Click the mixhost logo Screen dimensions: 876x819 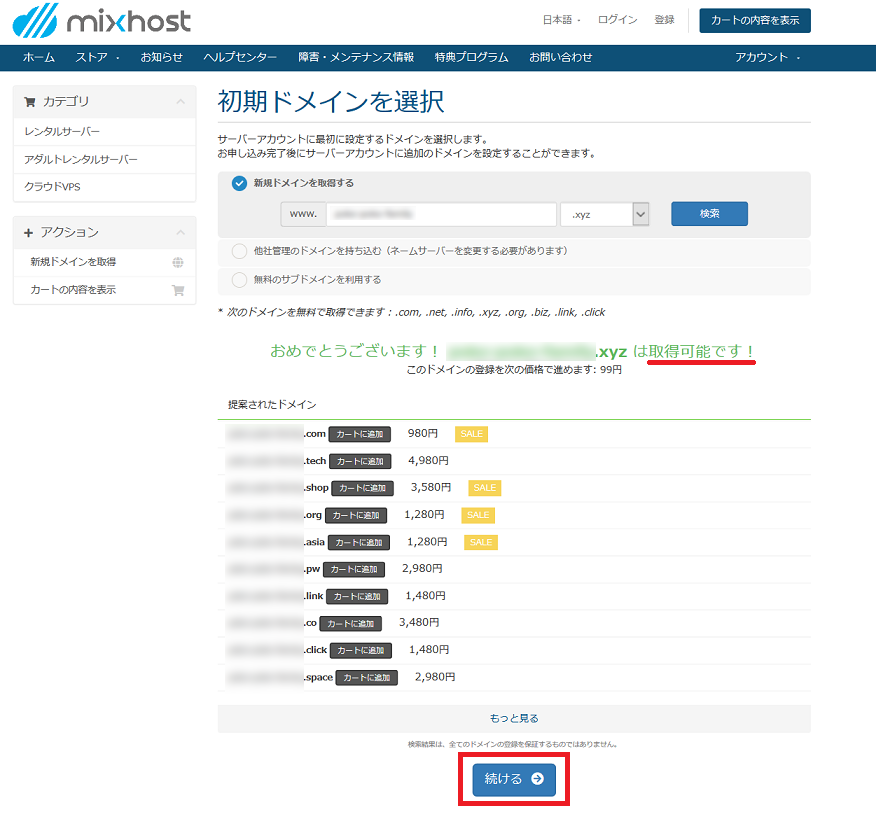tap(102, 20)
